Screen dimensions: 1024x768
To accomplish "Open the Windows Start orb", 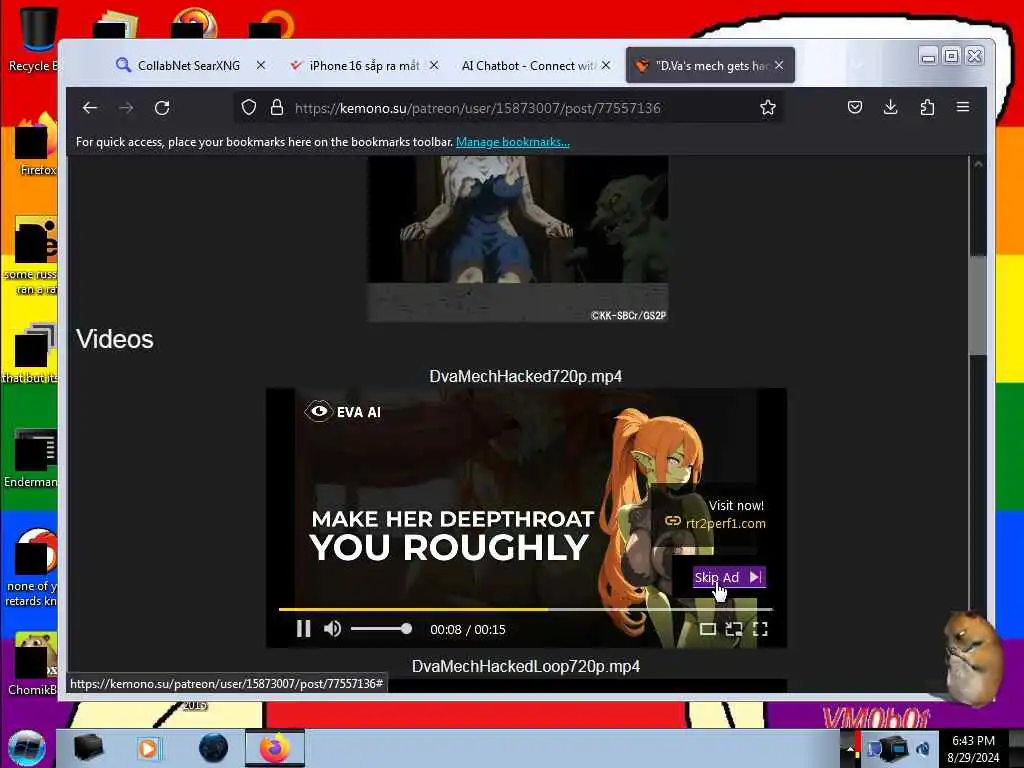I will (26, 748).
